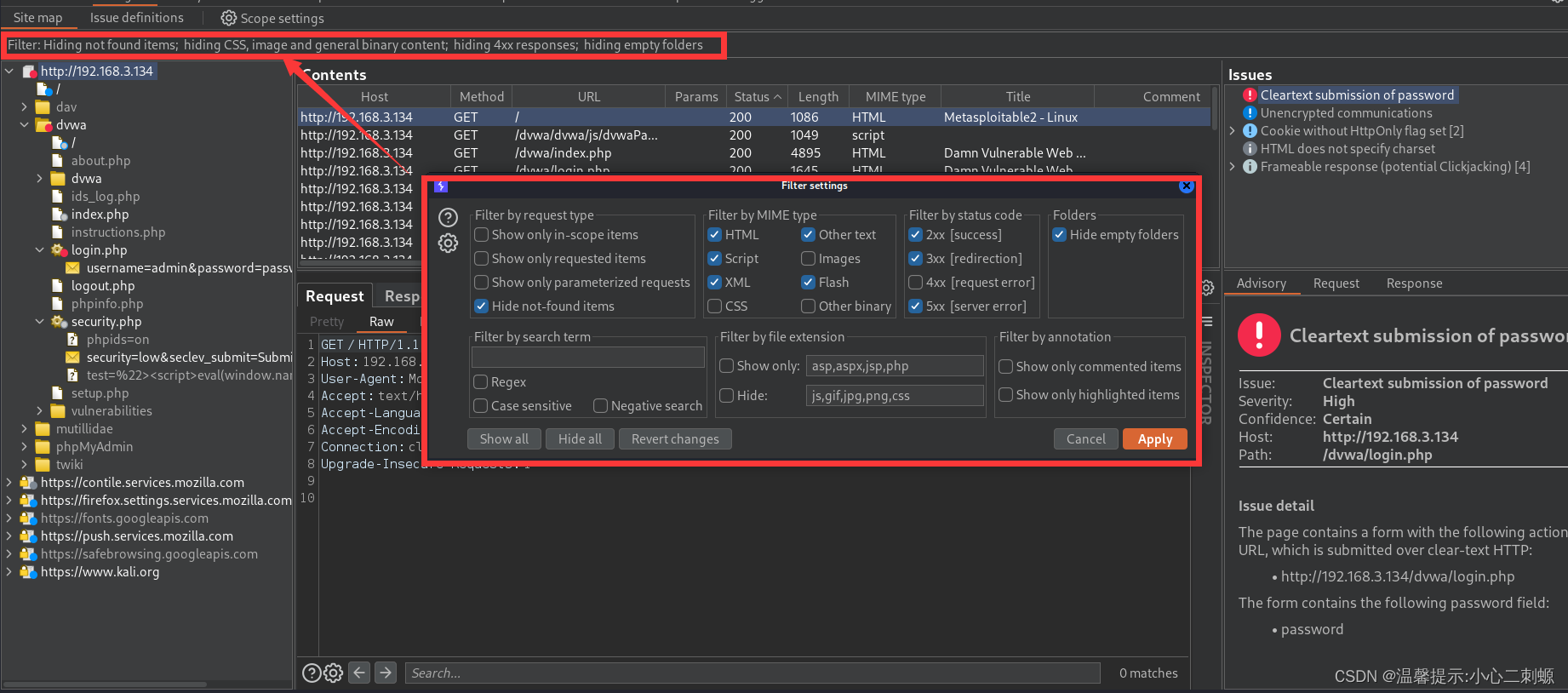Click the Filter by search term field
The width and height of the screenshot is (1568, 693).
click(x=588, y=358)
